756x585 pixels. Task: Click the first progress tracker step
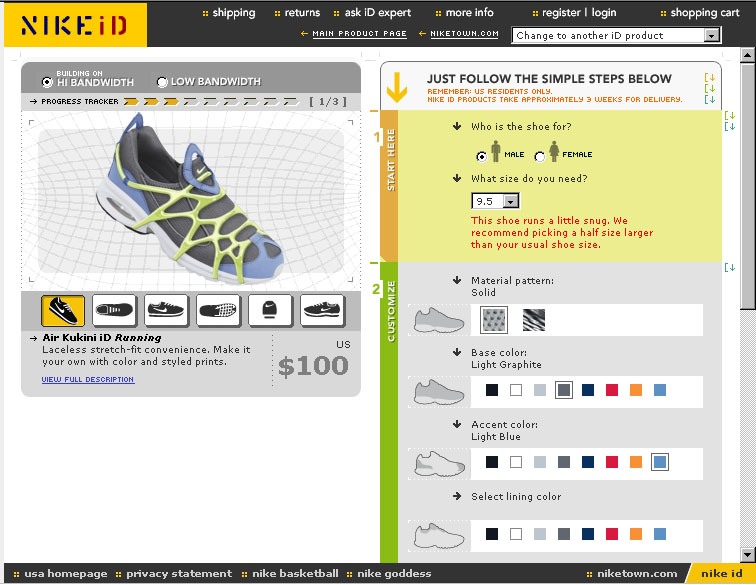131,101
